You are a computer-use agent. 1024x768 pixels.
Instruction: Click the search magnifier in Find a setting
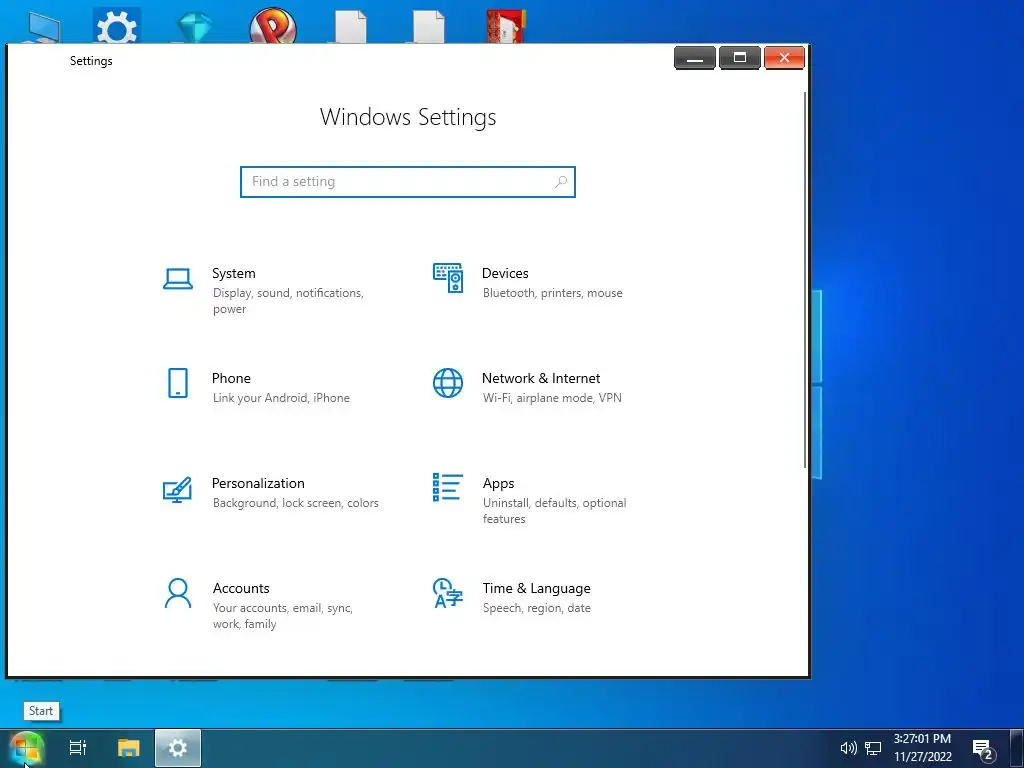(561, 182)
